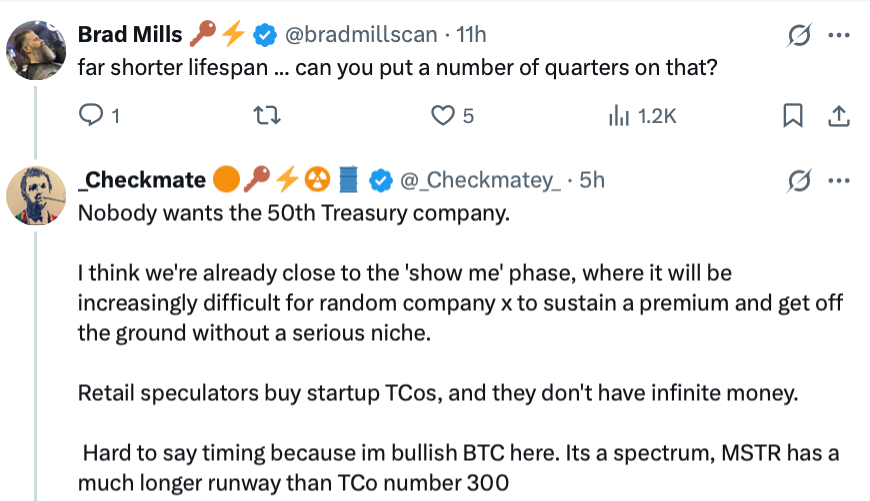This screenshot has height=501, width=870.
Task: Open more options on _Checkmate's tweet
Action: [x=840, y=180]
